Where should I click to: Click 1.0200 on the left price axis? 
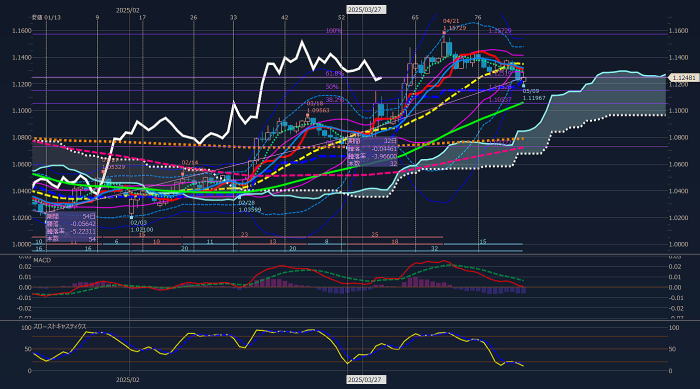click(x=22, y=218)
